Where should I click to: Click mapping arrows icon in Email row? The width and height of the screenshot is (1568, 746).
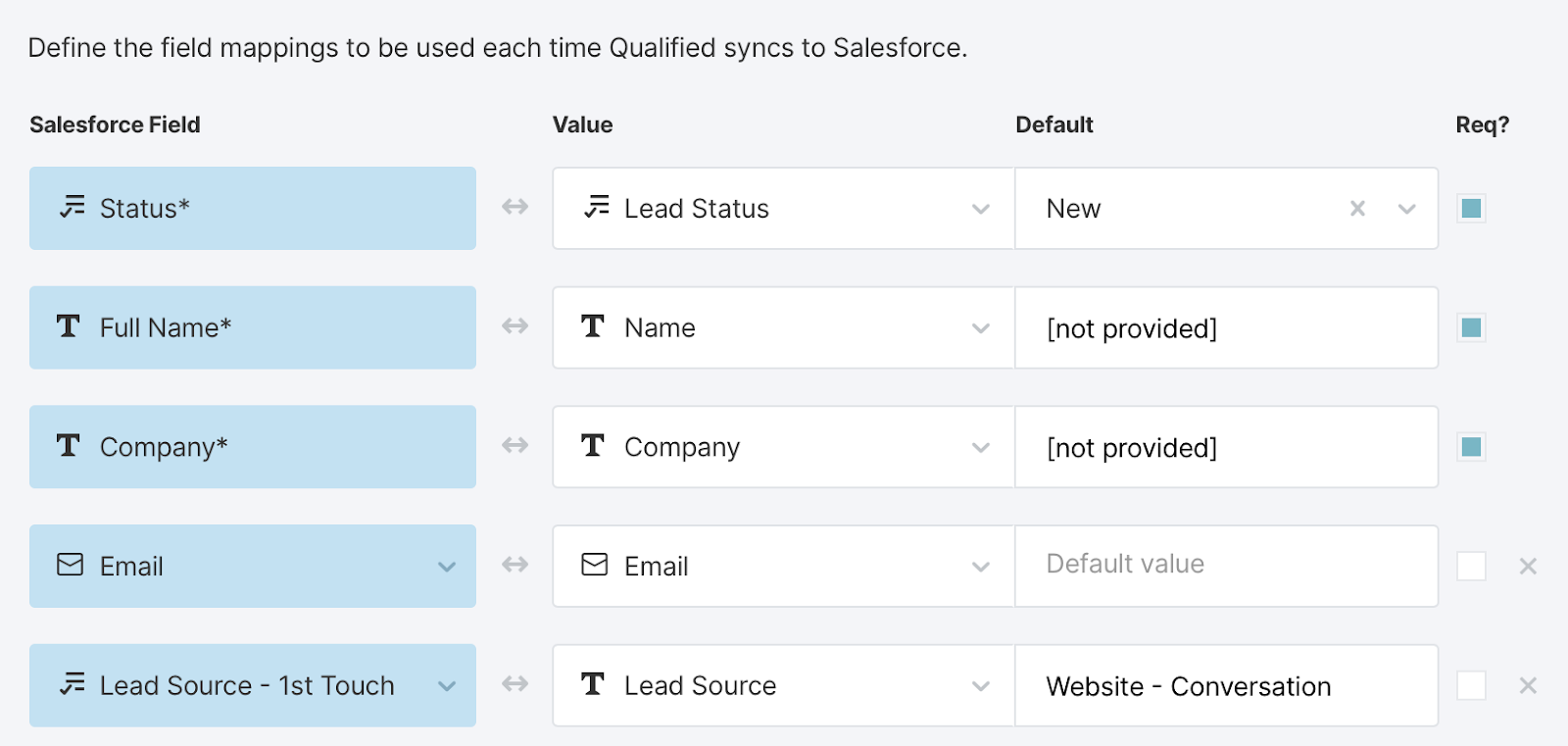pyautogui.click(x=515, y=565)
